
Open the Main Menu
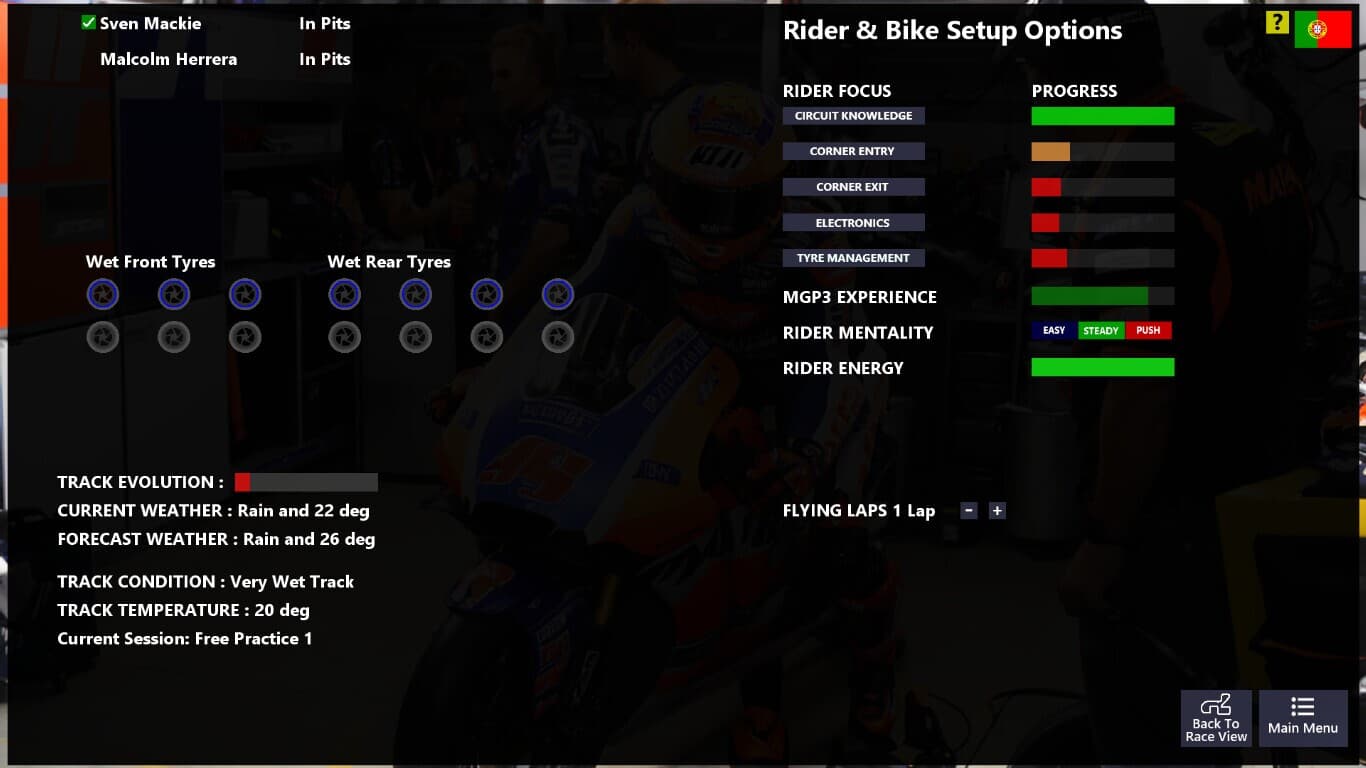[1303, 717]
